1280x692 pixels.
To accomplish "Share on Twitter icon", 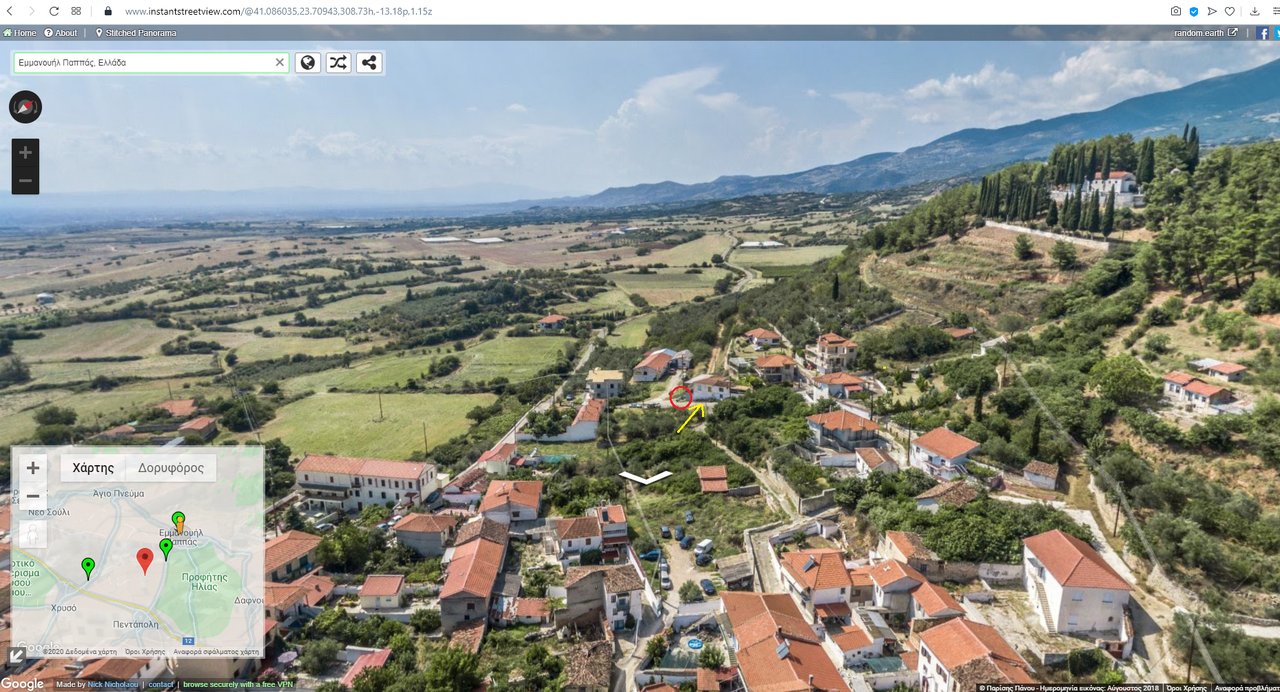I will (1276, 33).
